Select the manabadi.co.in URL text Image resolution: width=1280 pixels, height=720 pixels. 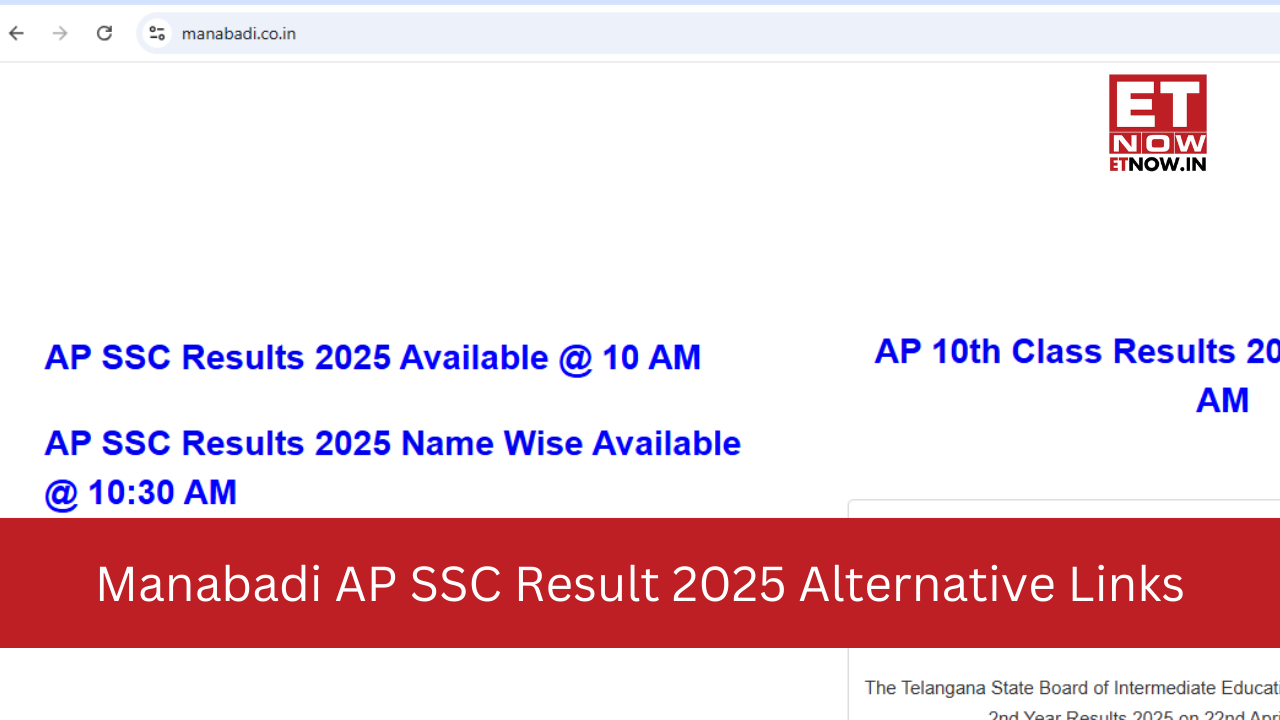238,33
